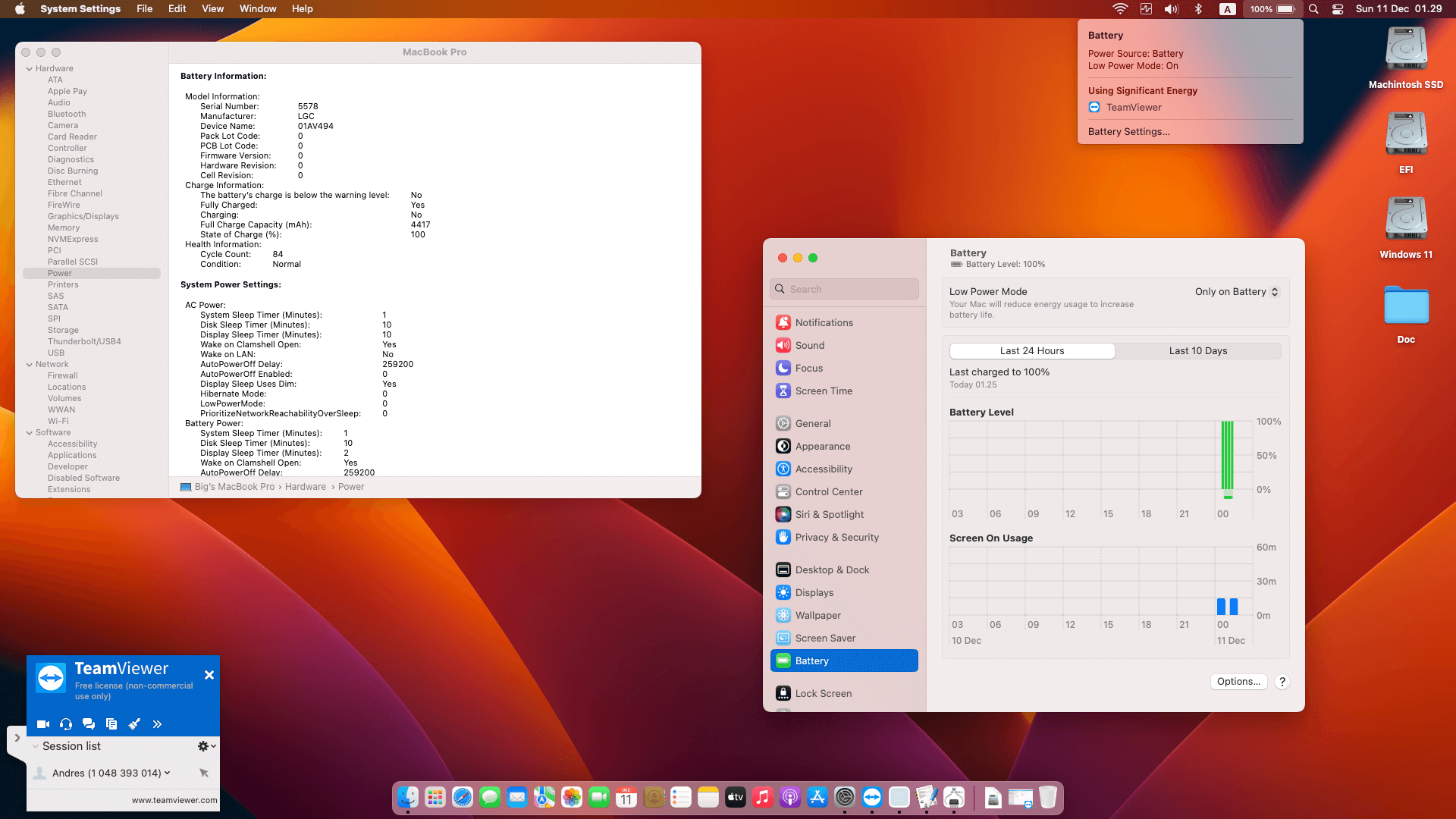The height and width of the screenshot is (819, 1456).
Task: Open Battery Settings... from battery menu
Action: point(1128,131)
